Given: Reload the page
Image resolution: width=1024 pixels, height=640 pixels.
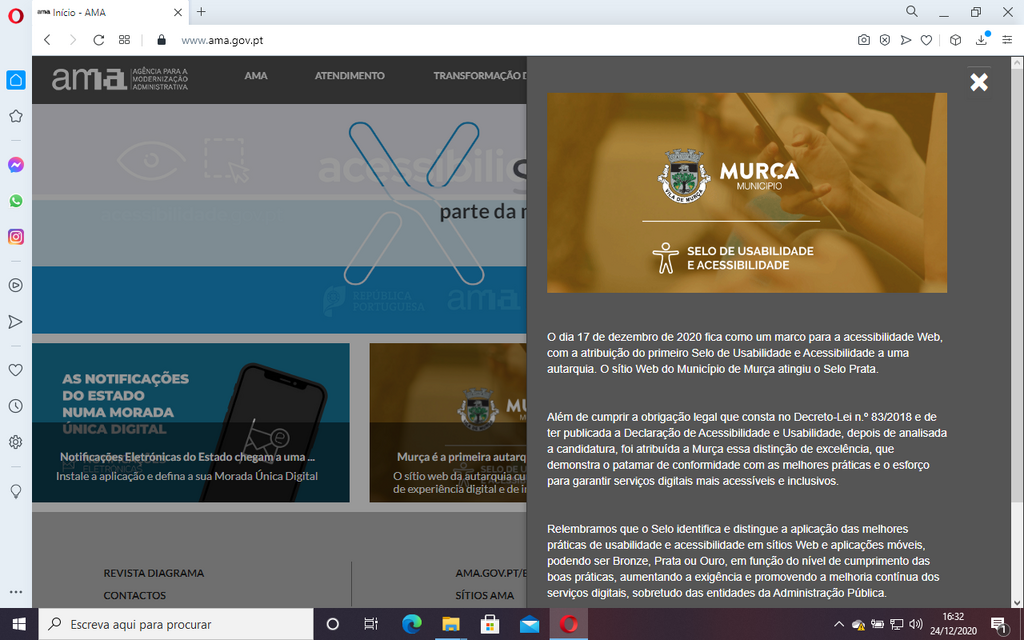Looking at the screenshot, I should pyautogui.click(x=99, y=40).
